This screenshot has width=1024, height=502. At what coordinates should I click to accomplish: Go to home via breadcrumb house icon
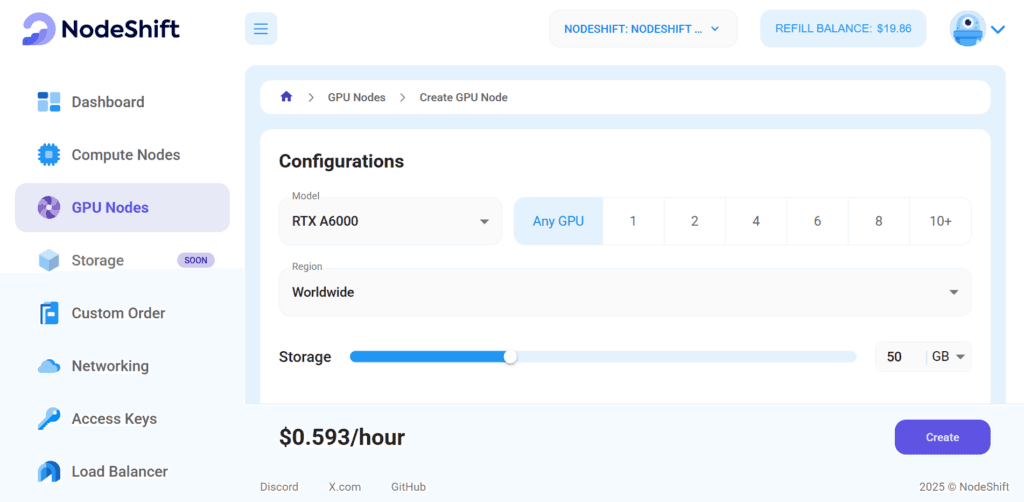point(286,97)
